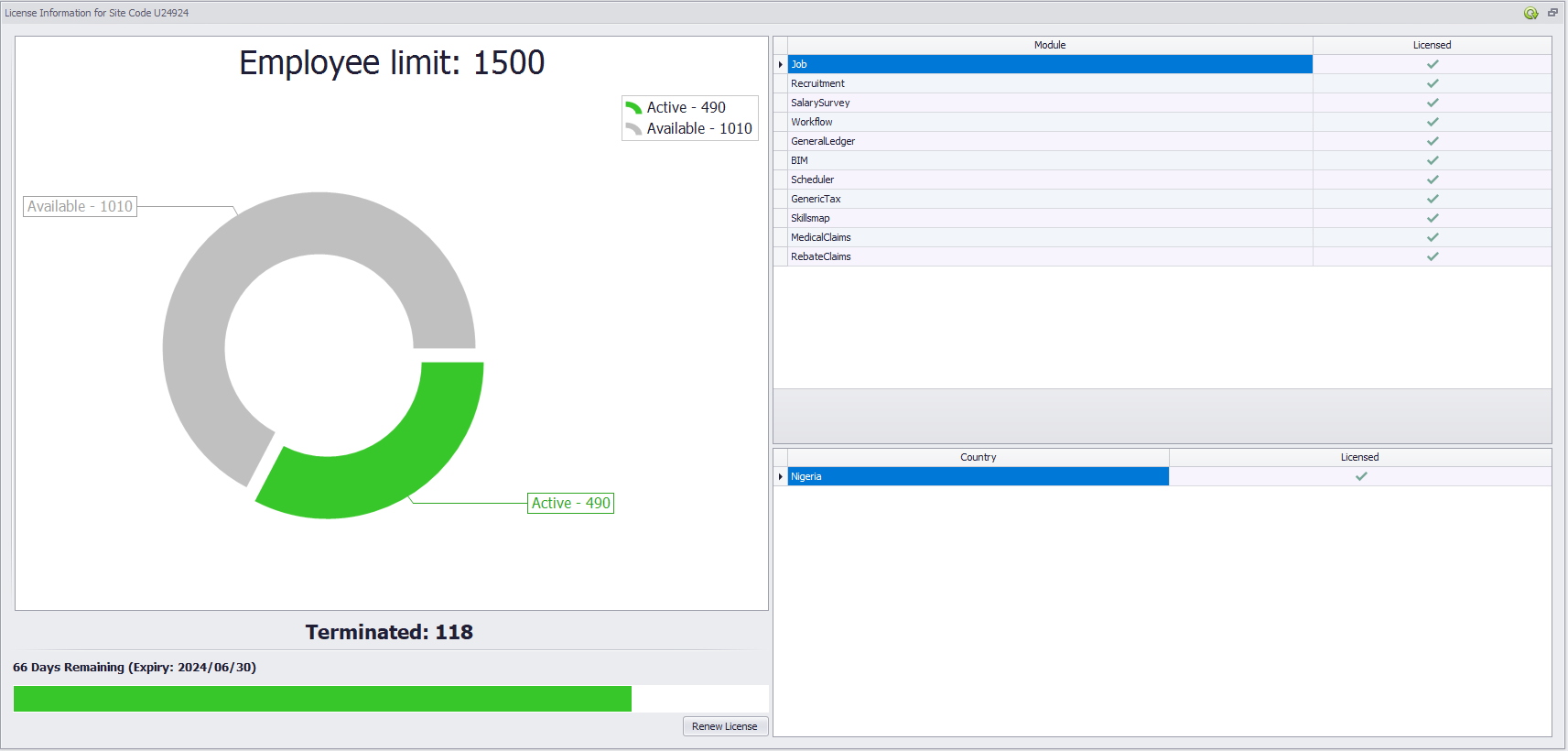Click the 'Active - 490' chart callout label

click(570, 503)
